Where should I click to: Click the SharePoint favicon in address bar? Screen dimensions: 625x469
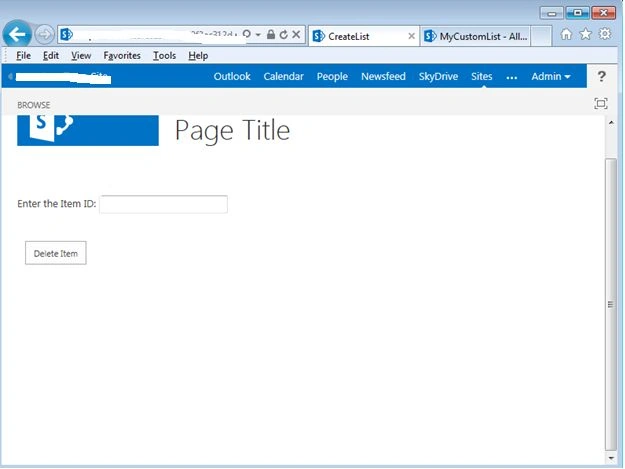(67, 35)
